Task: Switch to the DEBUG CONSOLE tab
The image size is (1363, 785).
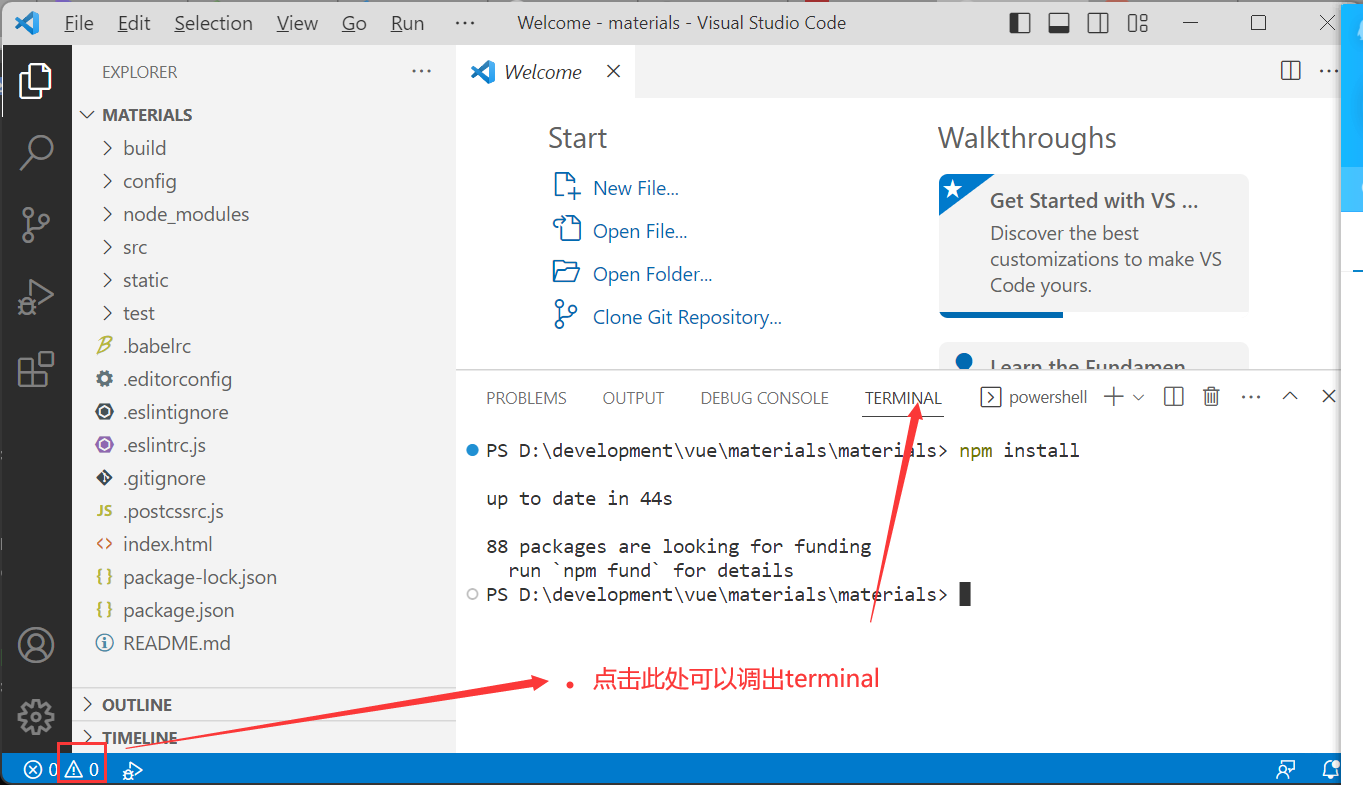Action: [764, 398]
